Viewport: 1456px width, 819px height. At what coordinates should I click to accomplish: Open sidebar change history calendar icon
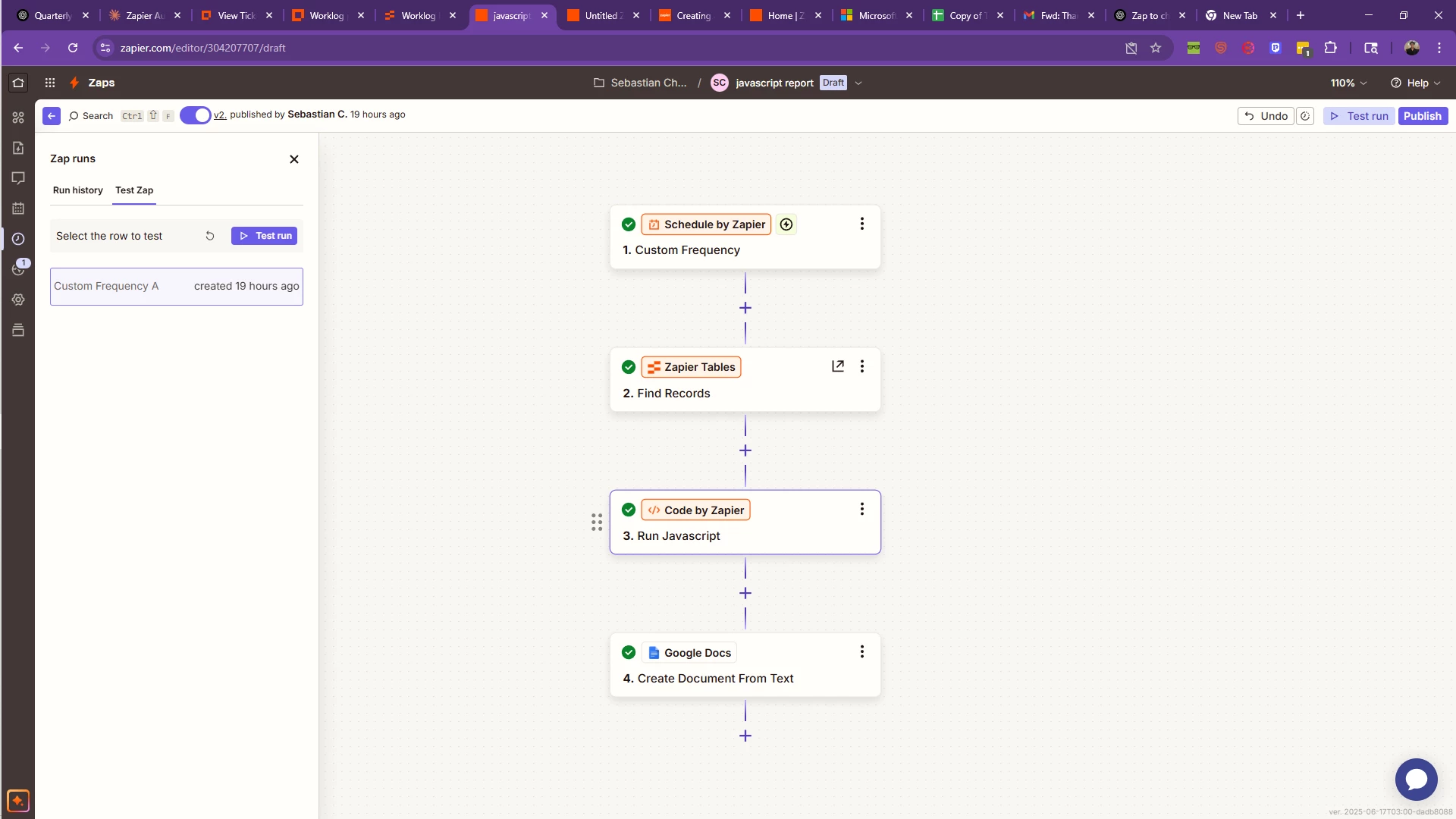point(18,209)
